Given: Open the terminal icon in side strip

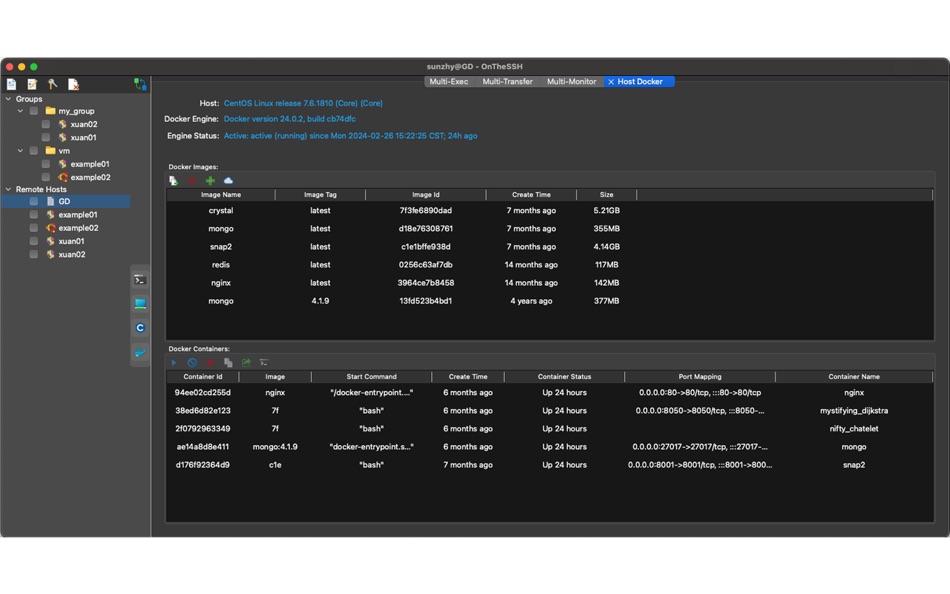Looking at the screenshot, I should (x=140, y=279).
